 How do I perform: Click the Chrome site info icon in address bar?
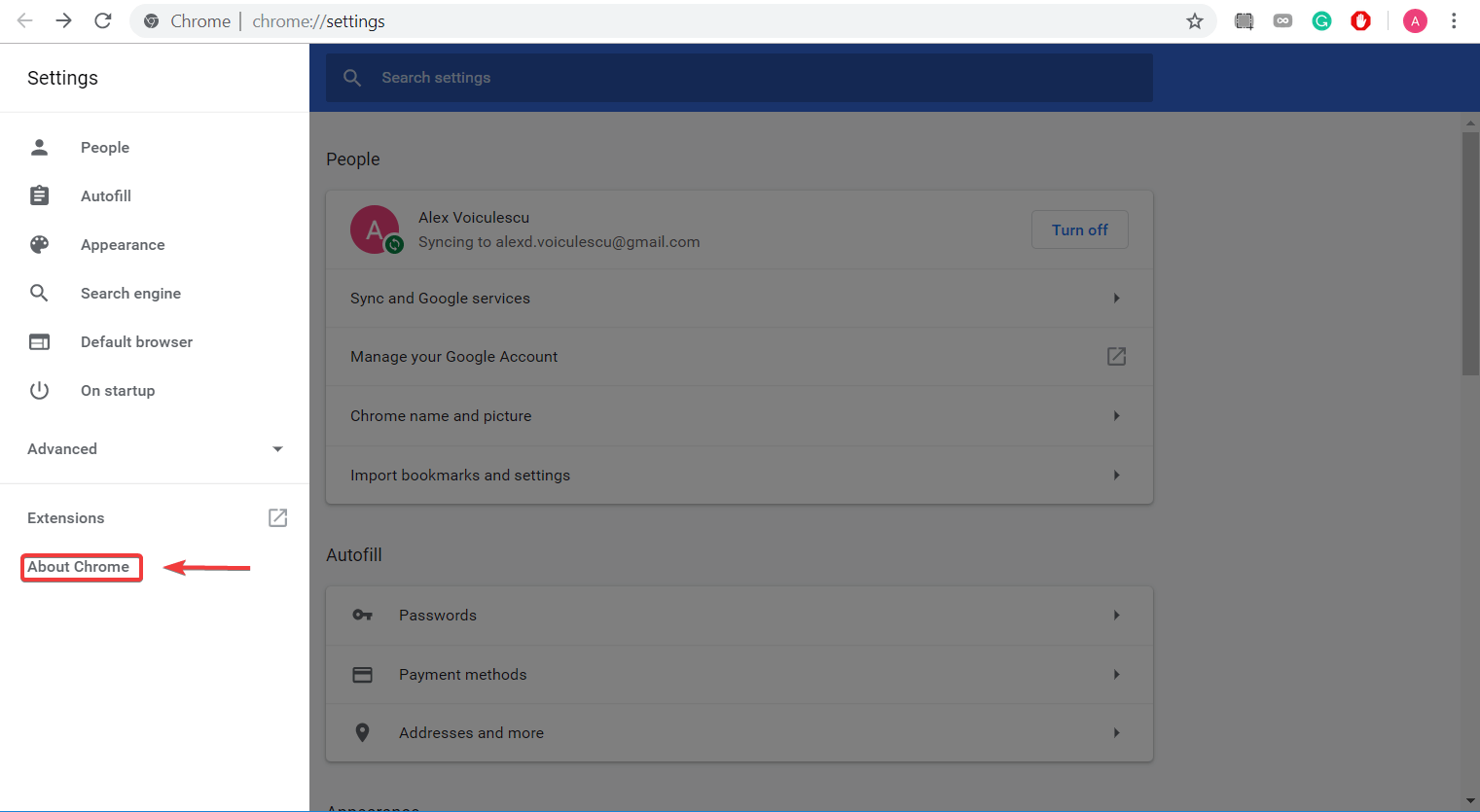coord(152,21)
